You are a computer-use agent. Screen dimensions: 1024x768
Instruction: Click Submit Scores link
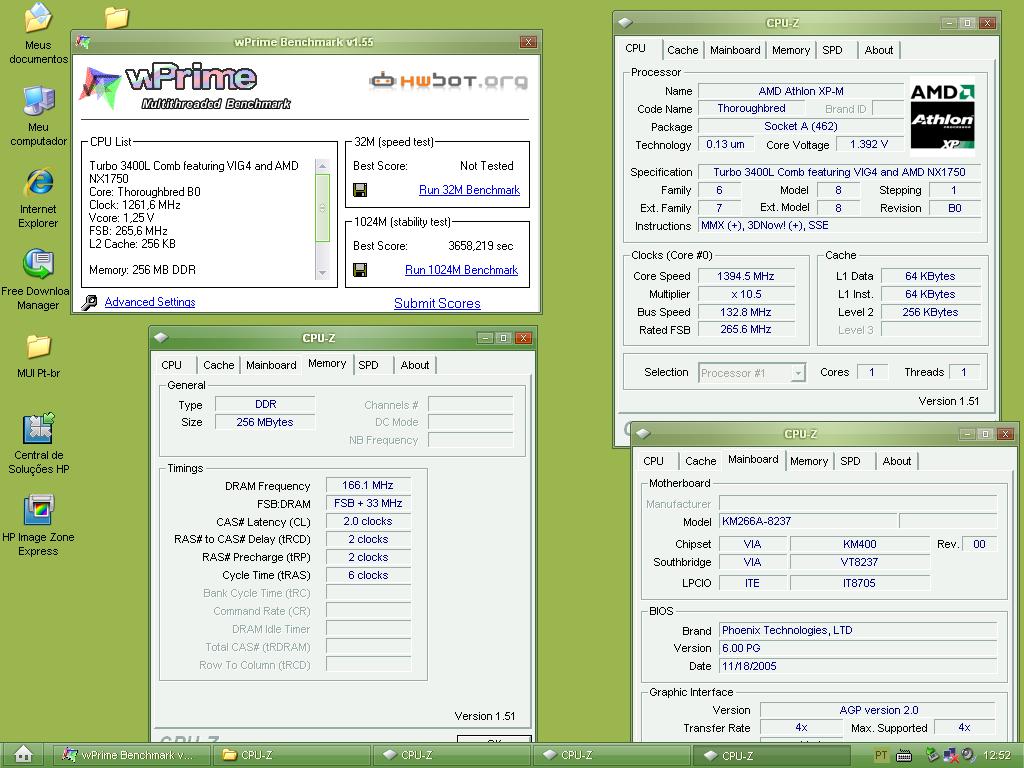437,303
